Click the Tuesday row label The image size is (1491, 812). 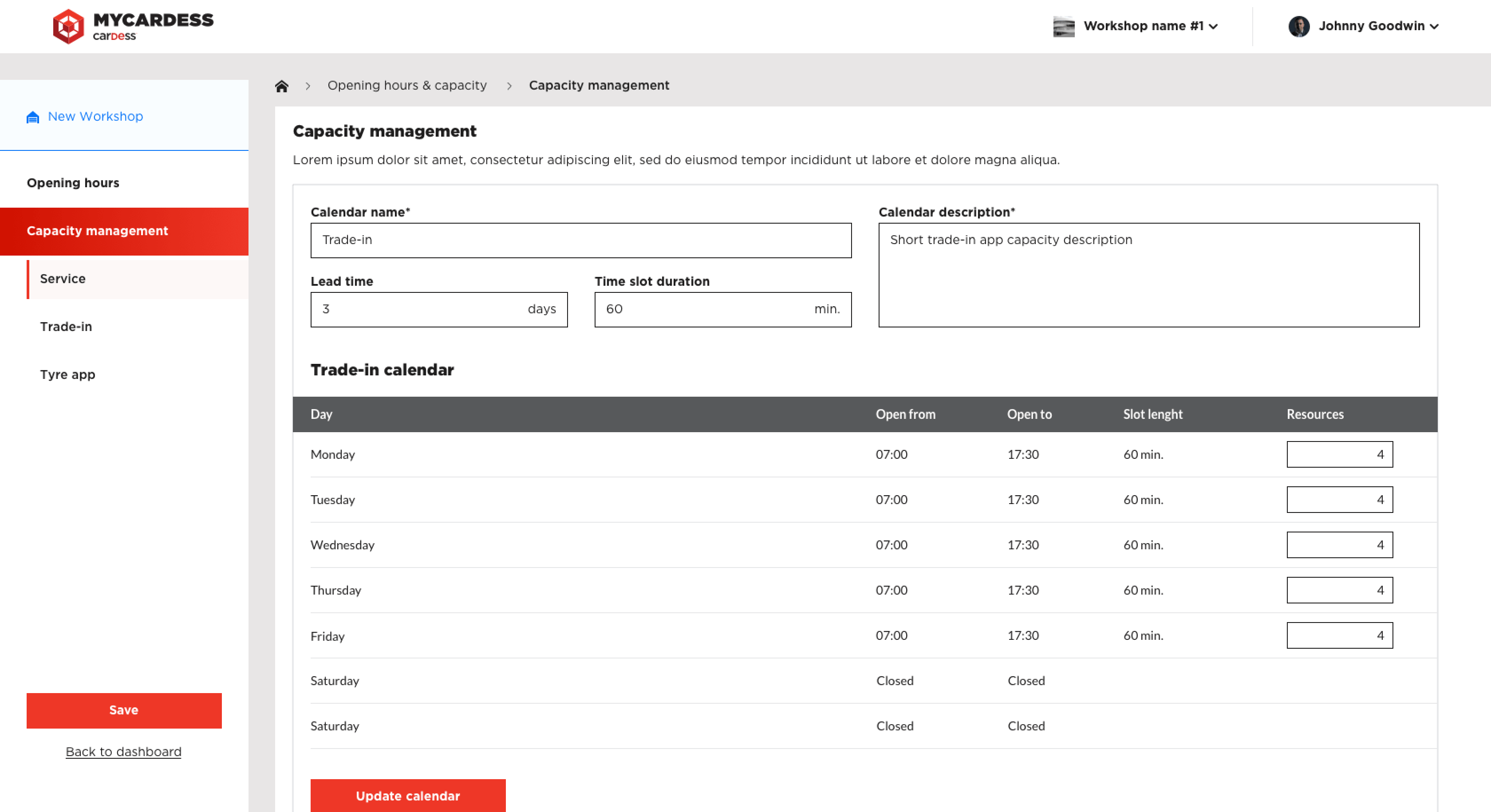[333, 500]
